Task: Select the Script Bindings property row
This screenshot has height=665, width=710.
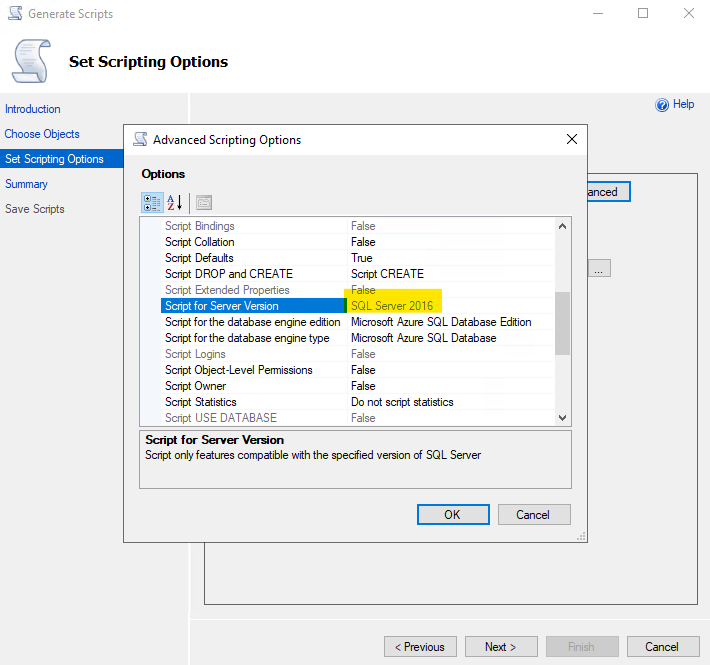Action: click(358, 226)
